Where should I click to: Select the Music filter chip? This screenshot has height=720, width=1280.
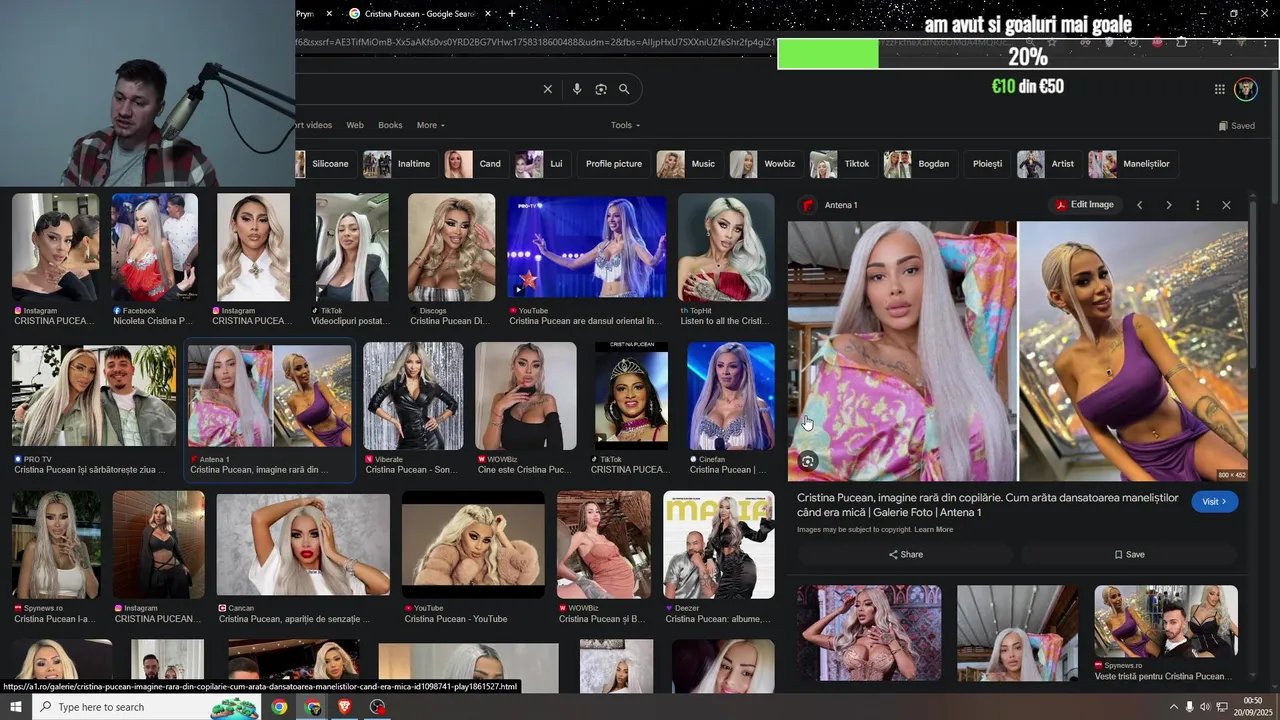[x=689, y=164]
